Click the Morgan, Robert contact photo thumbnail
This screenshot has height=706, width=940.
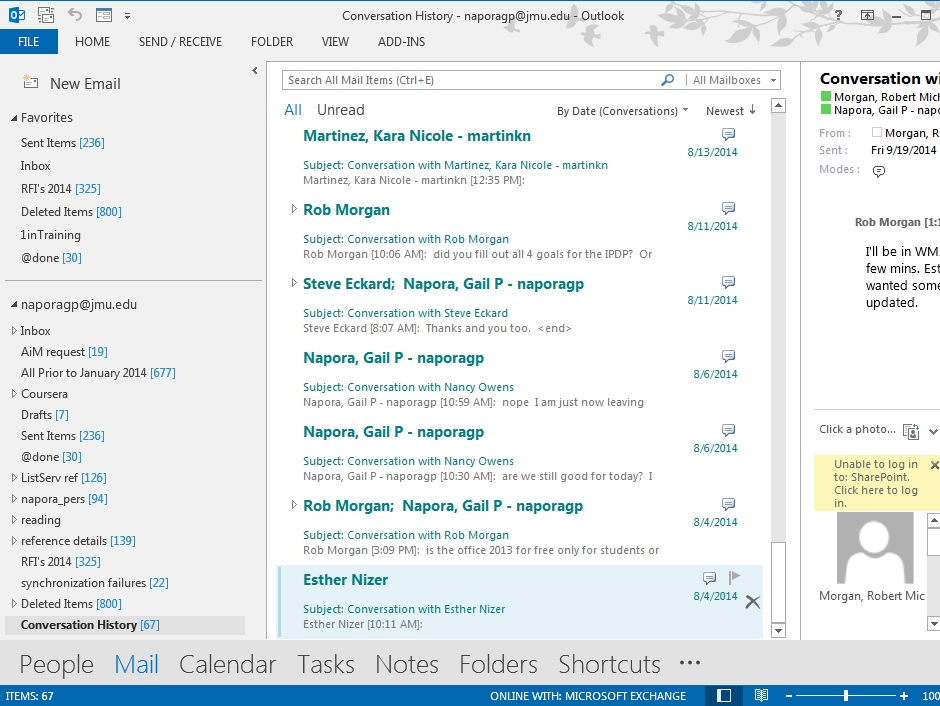(x=875, y=548)
